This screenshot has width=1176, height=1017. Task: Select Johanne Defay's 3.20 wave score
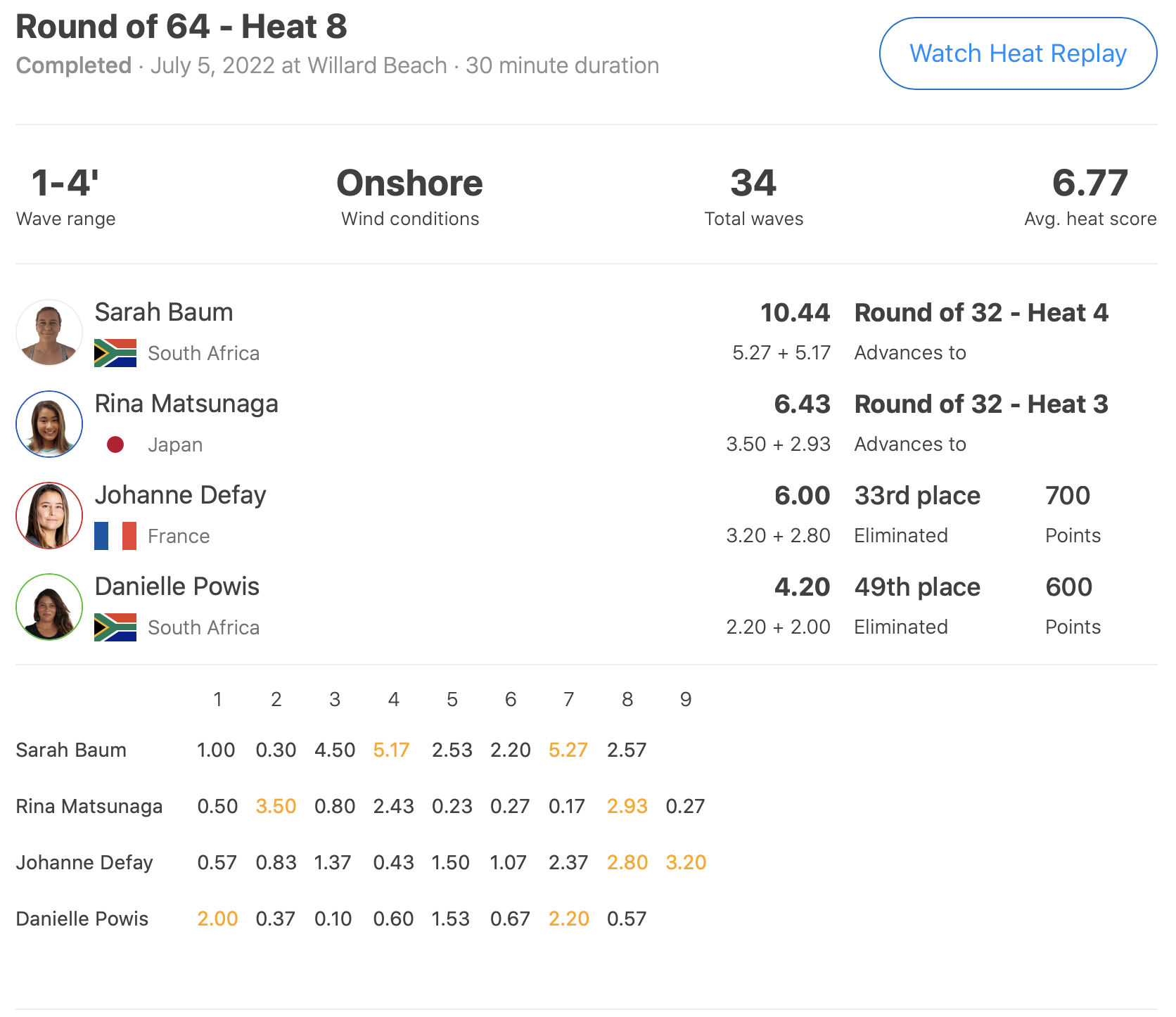click(x=686, y=862)
